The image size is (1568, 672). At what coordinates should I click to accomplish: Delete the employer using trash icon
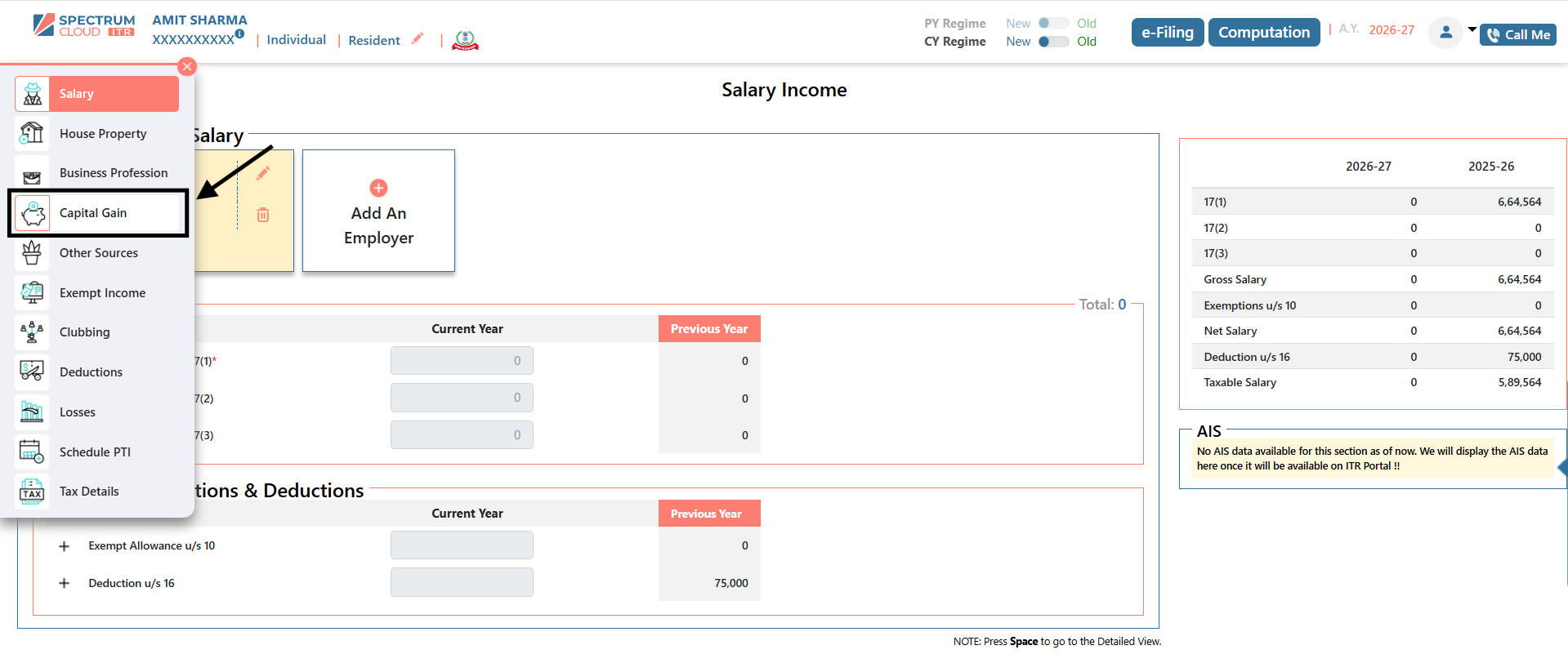(x=263, y=215)
